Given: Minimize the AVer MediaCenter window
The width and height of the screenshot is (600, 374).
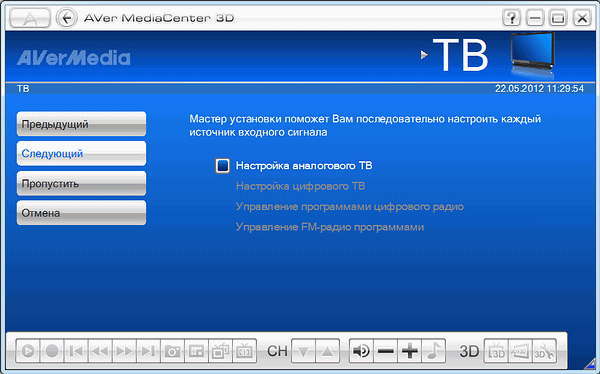Looking at the screenshot, I should click(x=535, y=18).
